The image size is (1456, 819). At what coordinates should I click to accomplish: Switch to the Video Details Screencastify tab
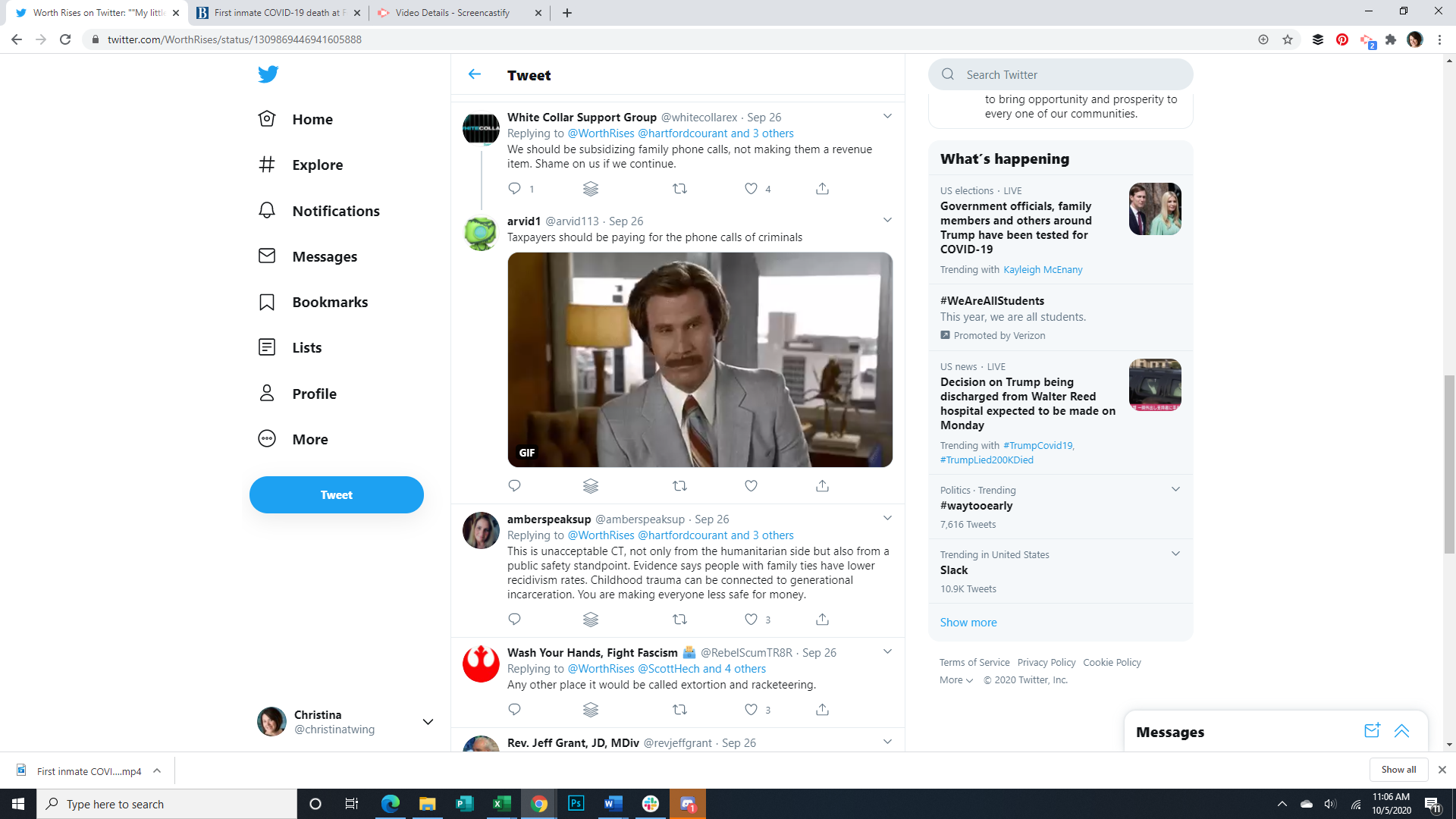(x=452, y=13)
